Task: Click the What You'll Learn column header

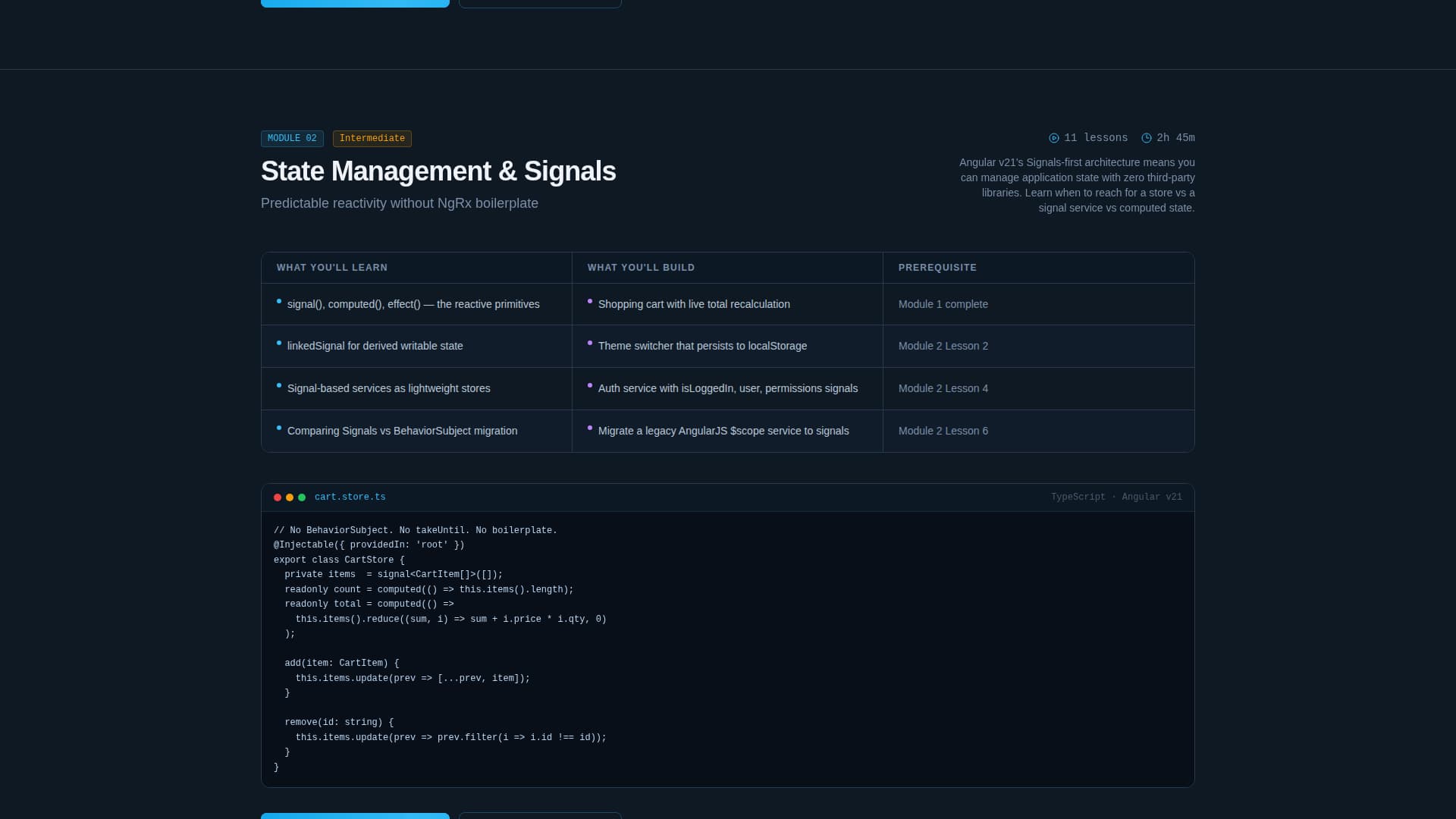Action: (331, 268)
